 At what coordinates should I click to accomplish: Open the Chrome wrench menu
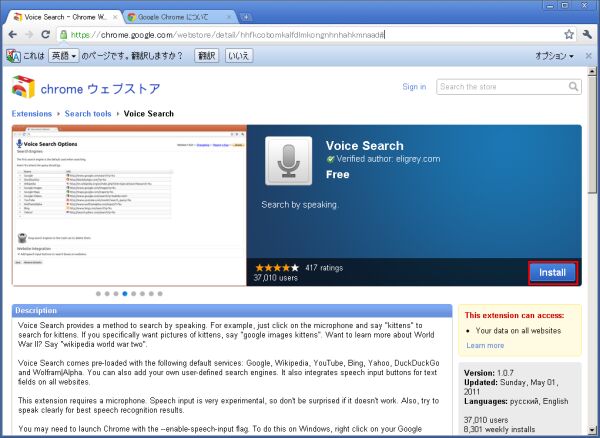point(587,34)
